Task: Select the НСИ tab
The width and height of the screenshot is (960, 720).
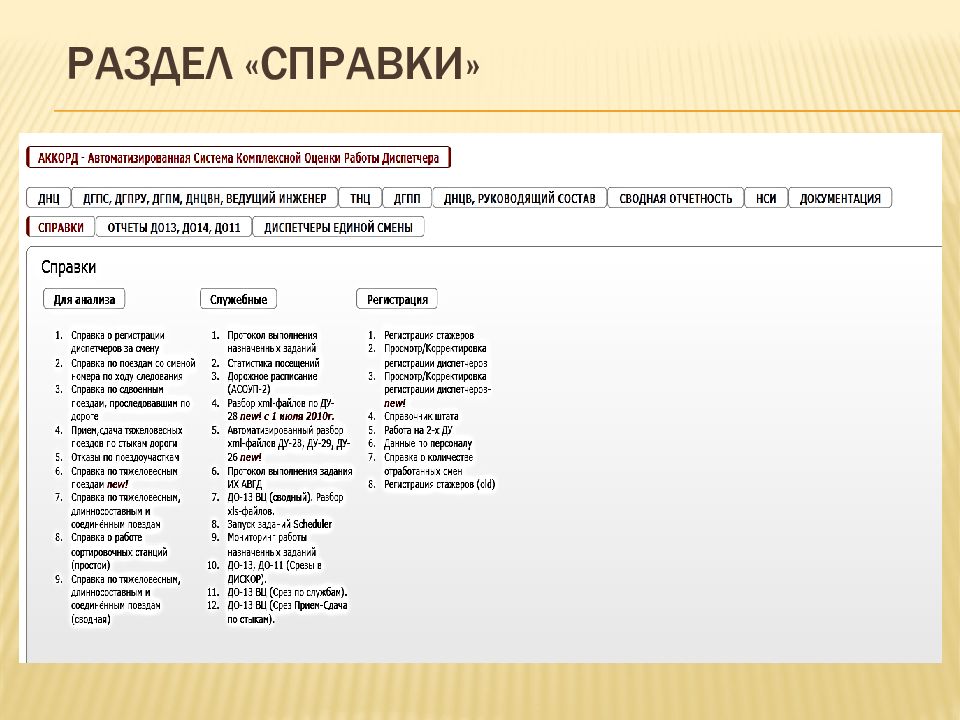Action: point(766,198)
